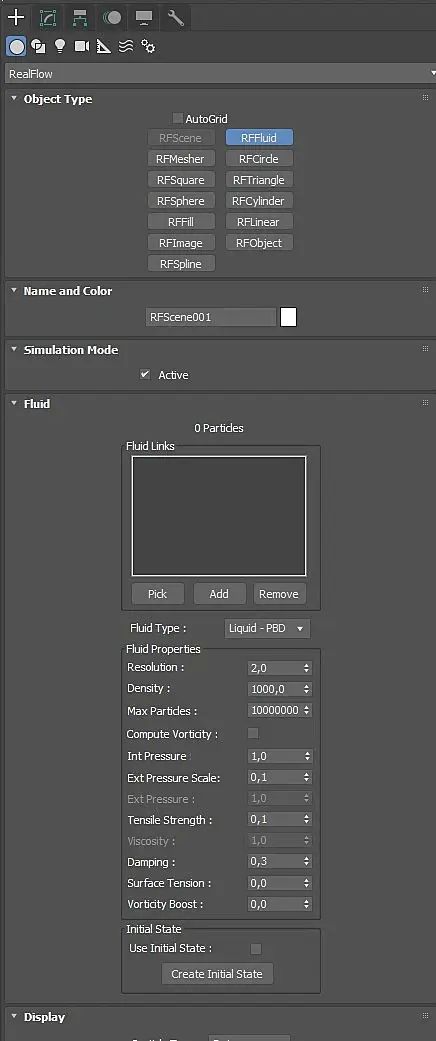Open the Display panel monitor tab
Viewport: 436px width, 1041px height.
pyautogui.click(x=144, y=18)
